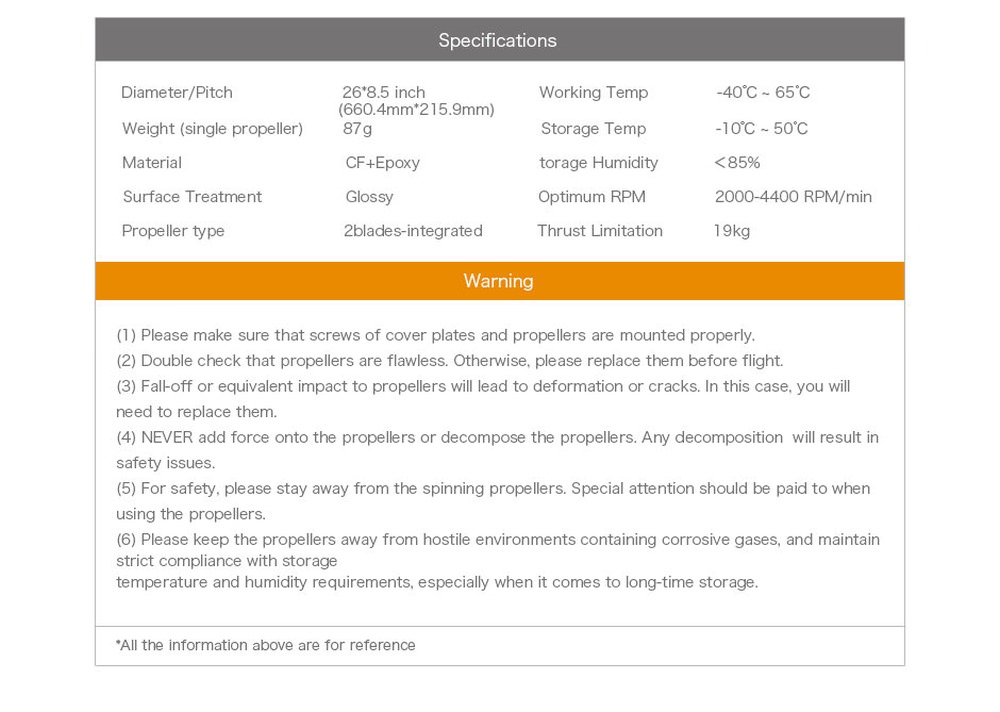Screen dimensions: 1000x712
Task: Click the Optimum RPM label
Action: 592,197
